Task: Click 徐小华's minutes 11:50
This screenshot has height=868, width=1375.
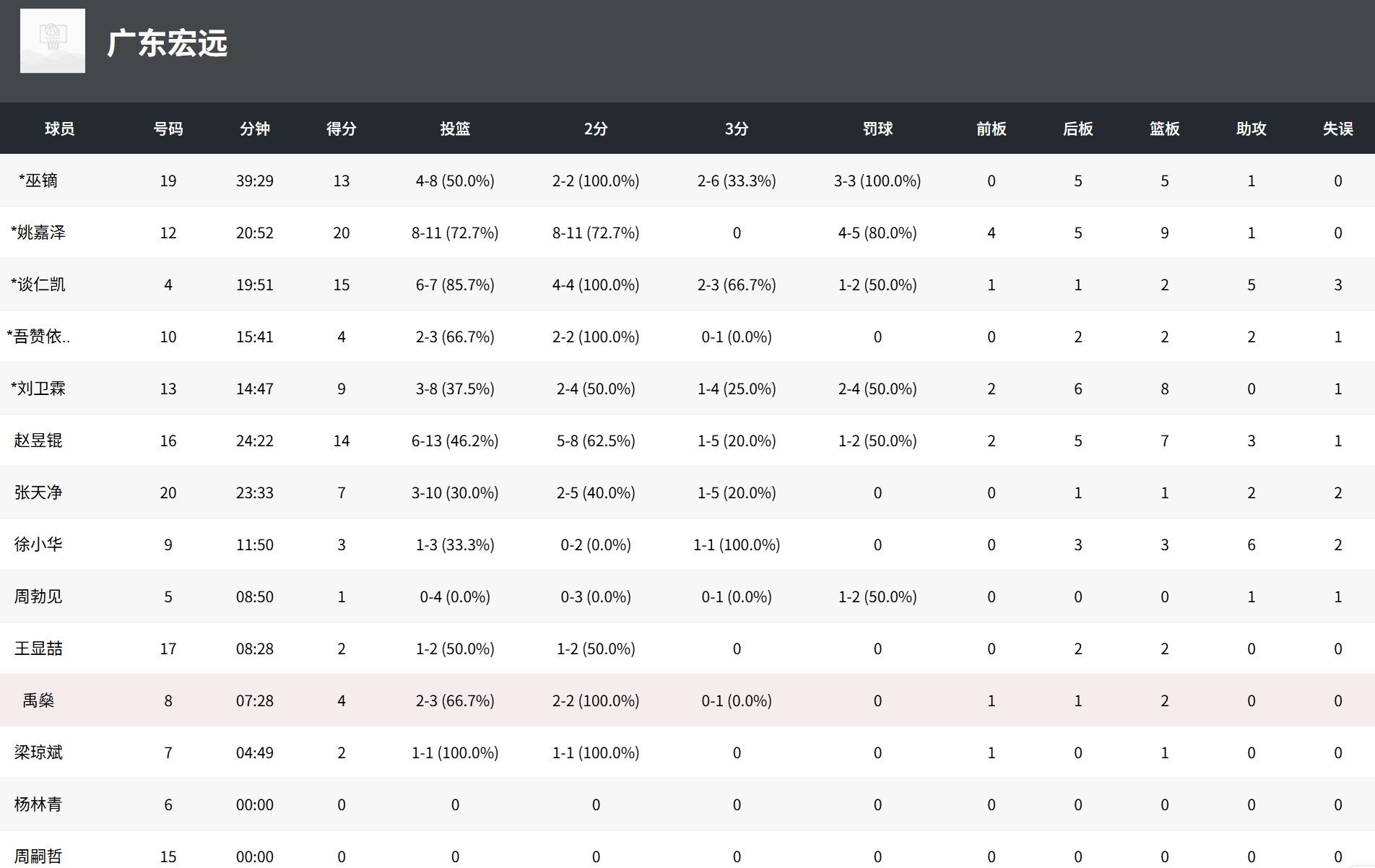Action: click(255, 544)
